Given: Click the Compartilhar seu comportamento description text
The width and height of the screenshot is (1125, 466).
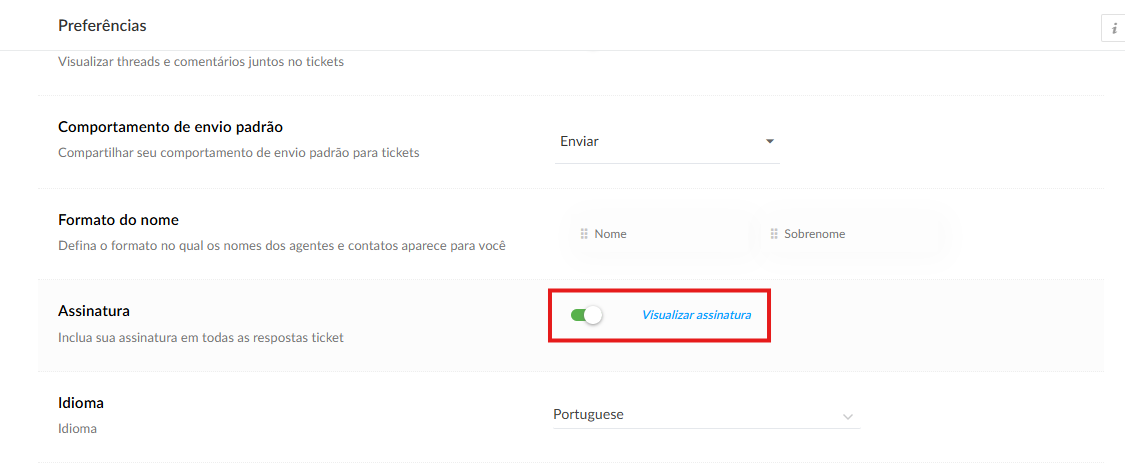Looking at the screenshot, I should point(239,154).
